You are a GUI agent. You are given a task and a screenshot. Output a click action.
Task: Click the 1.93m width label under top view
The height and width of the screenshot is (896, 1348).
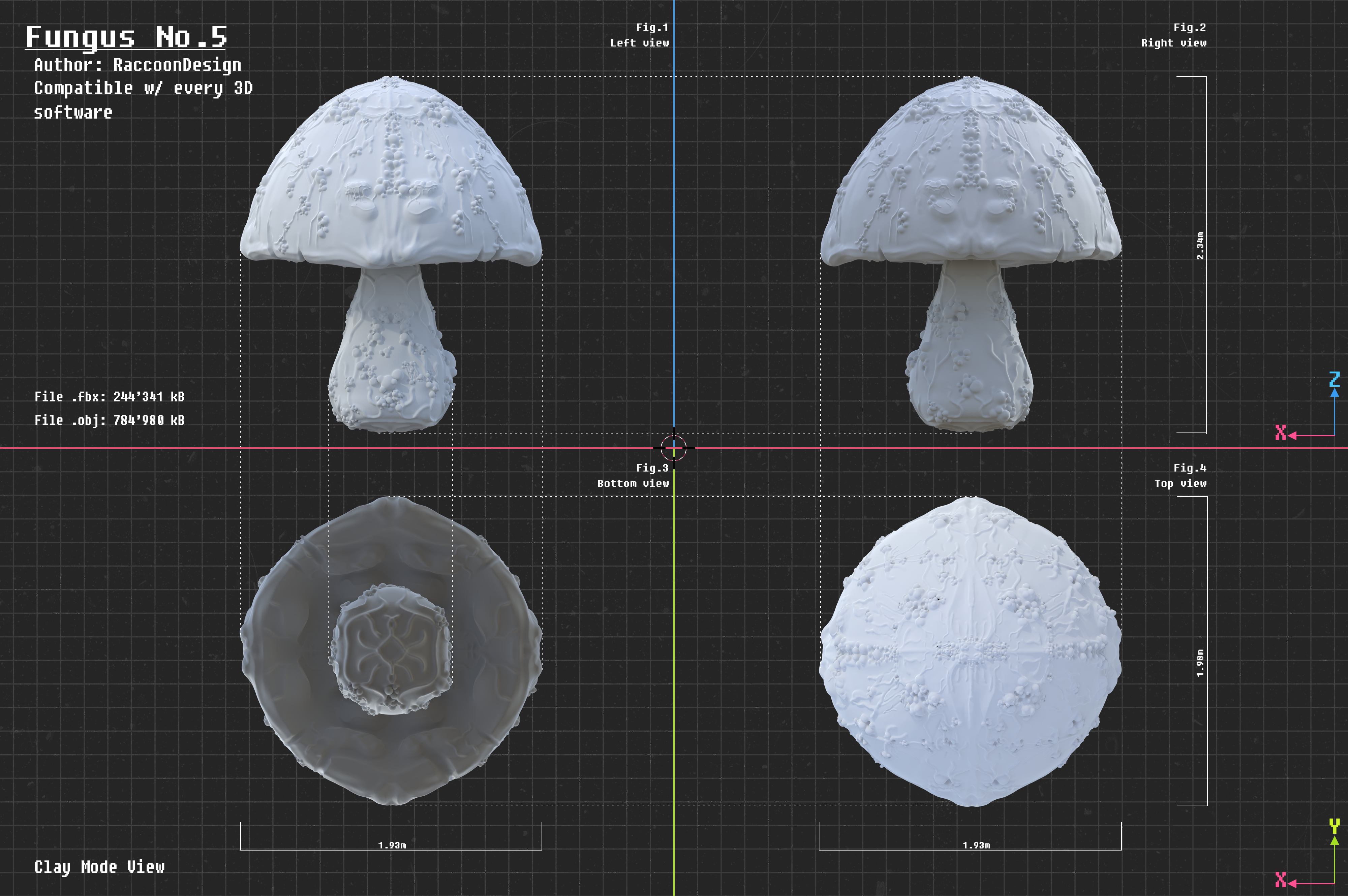(976, 845)
